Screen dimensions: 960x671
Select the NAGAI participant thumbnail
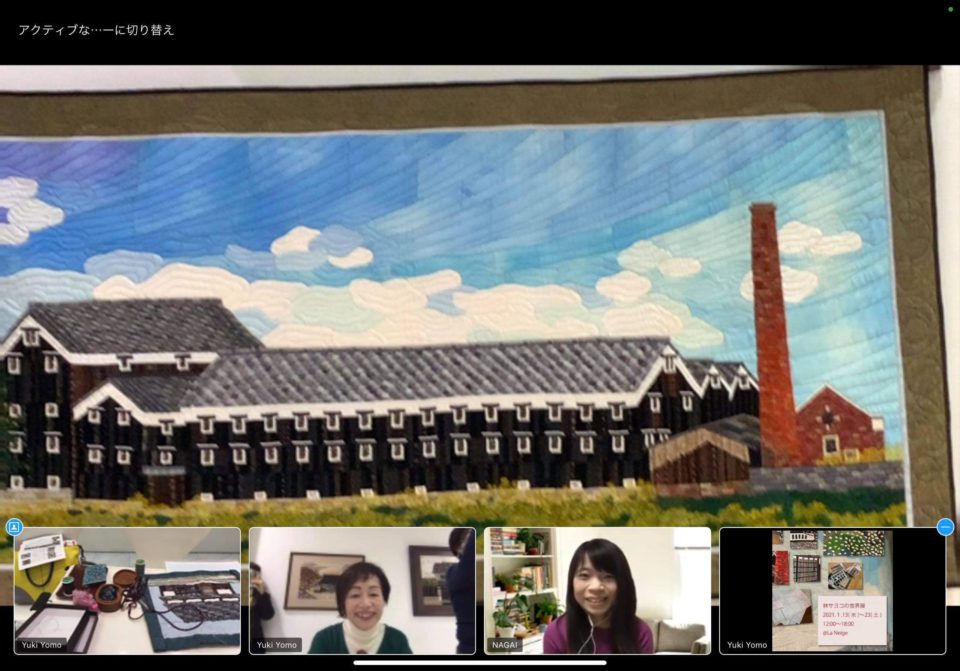(598, 591)
